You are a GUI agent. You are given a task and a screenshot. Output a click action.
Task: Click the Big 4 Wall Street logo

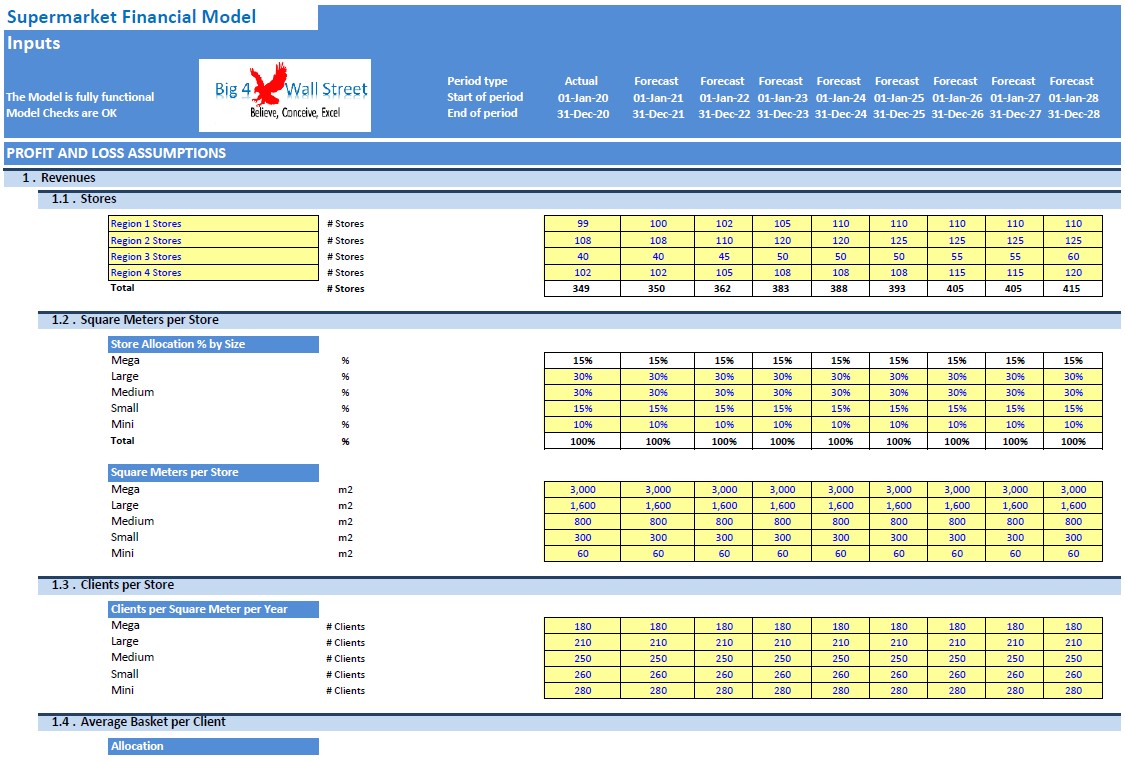[285, 95]
